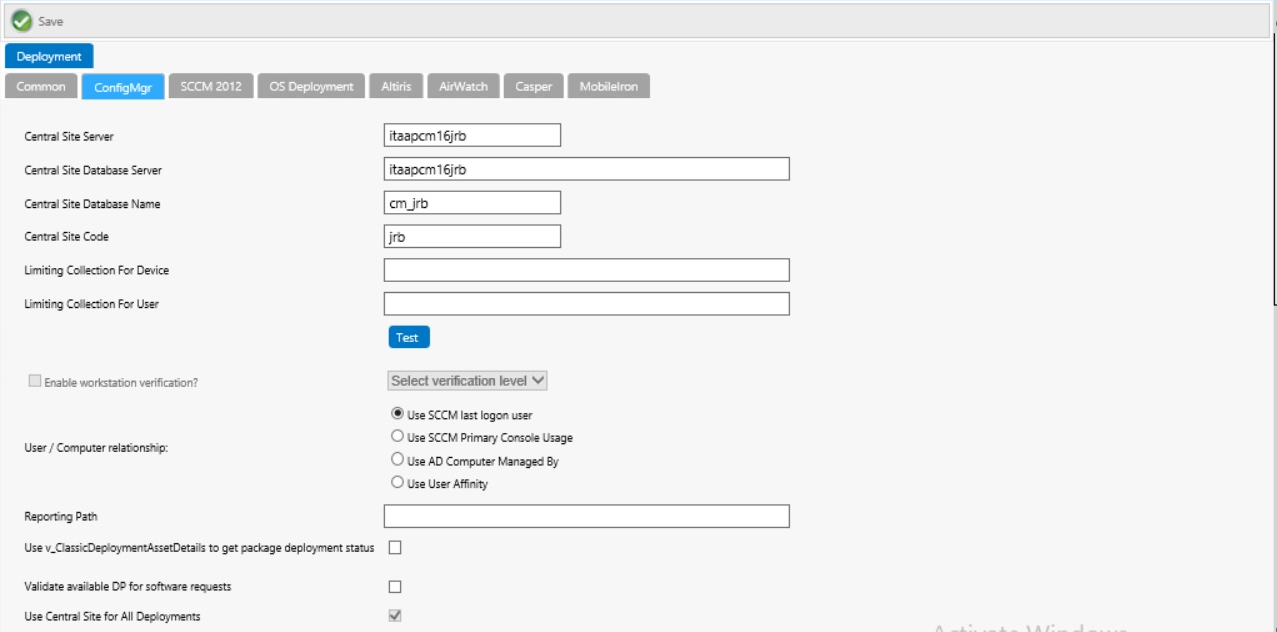Viewport: 1277px width, 632px height.
Task: Click the green Save checkmark icon
Action: point(20,20)
